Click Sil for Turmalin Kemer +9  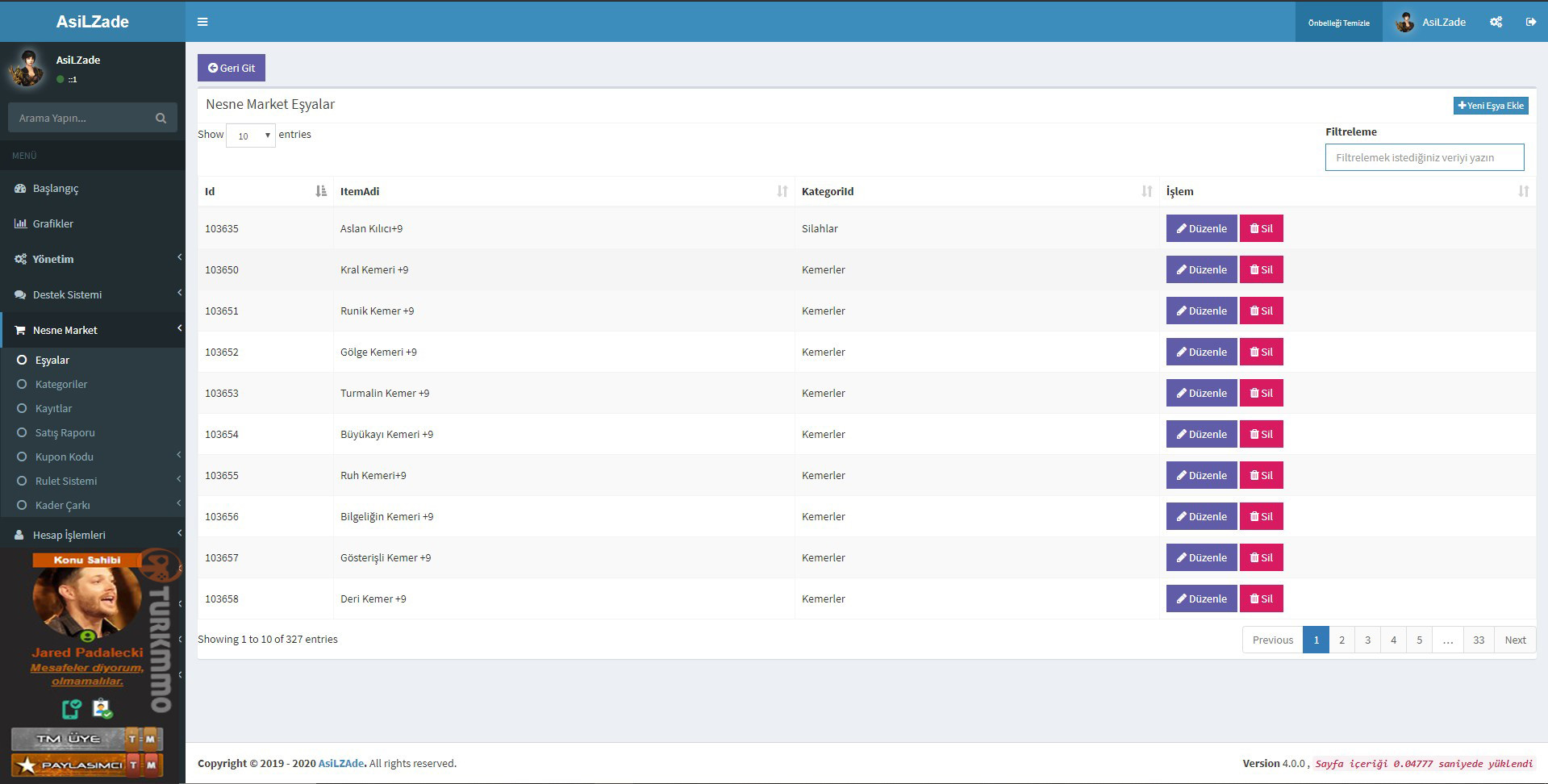click(1261, 393)
